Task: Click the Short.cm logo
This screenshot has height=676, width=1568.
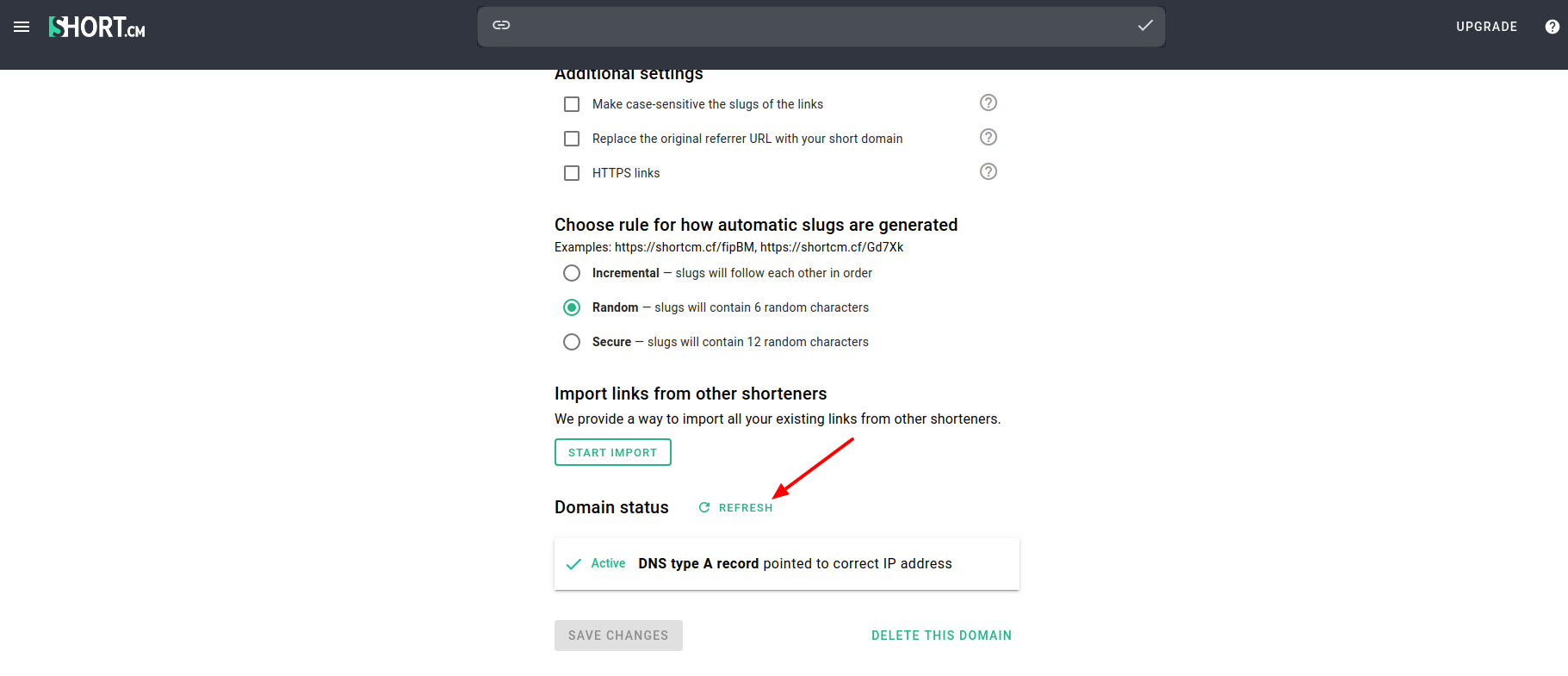Action: pyautogui.click(x=96, y=27)
